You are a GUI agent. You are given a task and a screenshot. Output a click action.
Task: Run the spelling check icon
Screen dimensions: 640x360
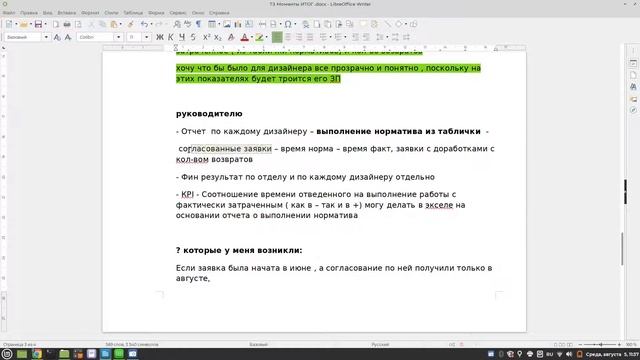point(188,24)
